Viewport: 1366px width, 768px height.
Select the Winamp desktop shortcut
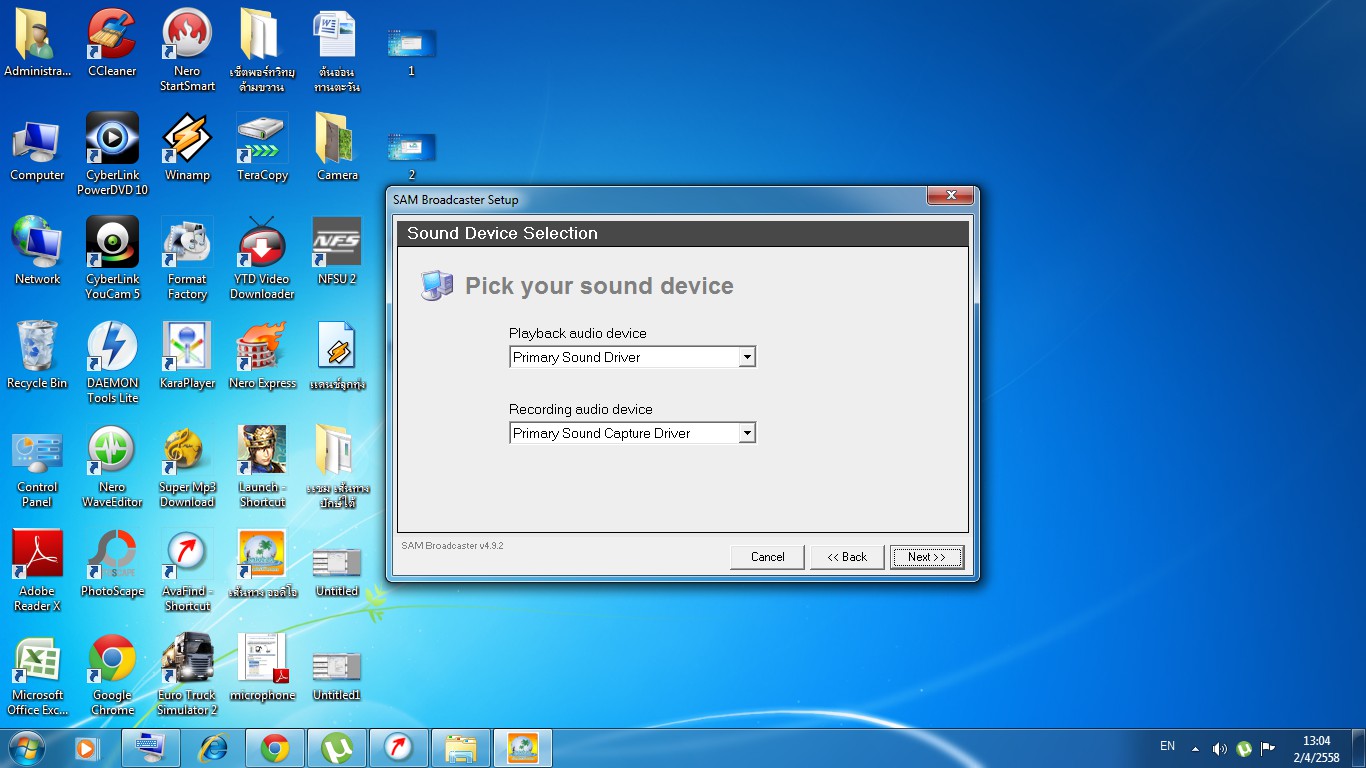(187, 148)
